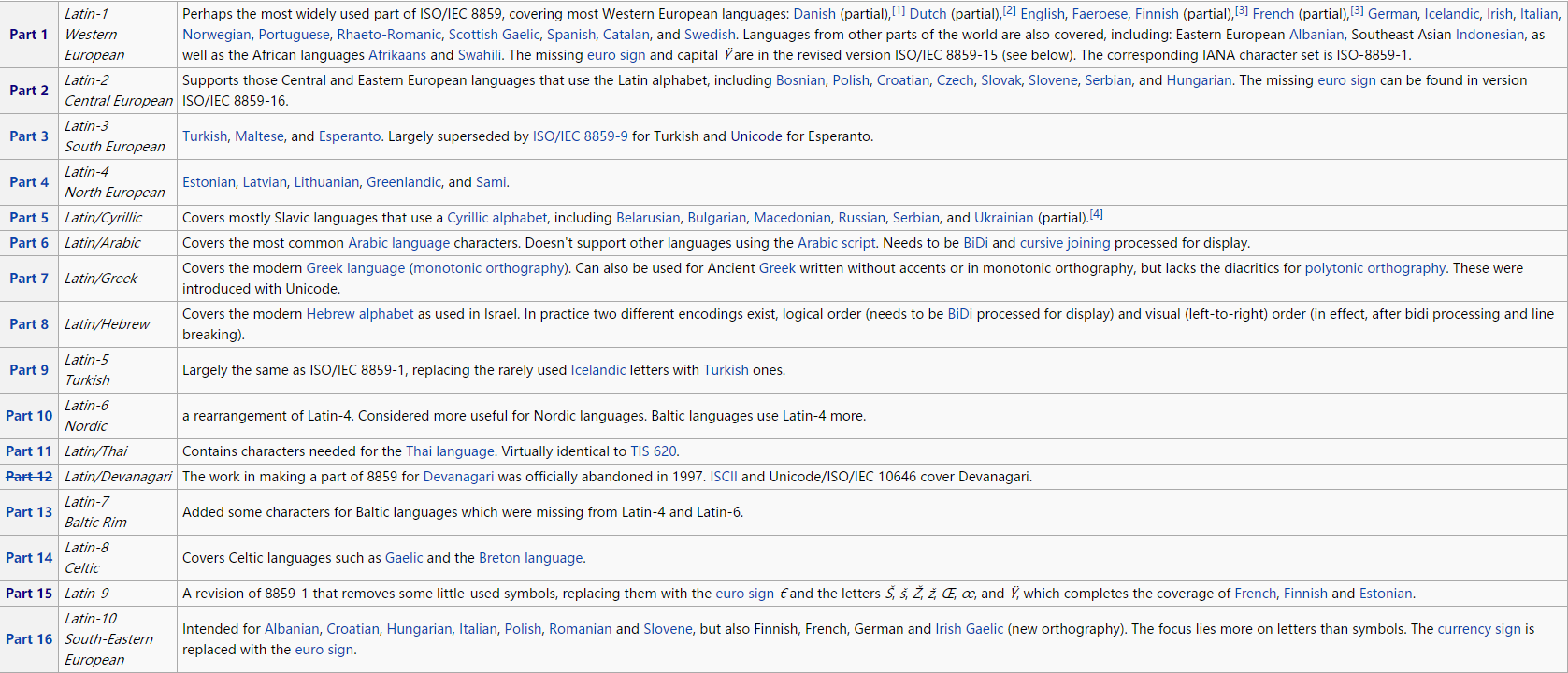1568x673 pixels.
Task: Open the Hebrew alphabet link
Action: (360, 314)
